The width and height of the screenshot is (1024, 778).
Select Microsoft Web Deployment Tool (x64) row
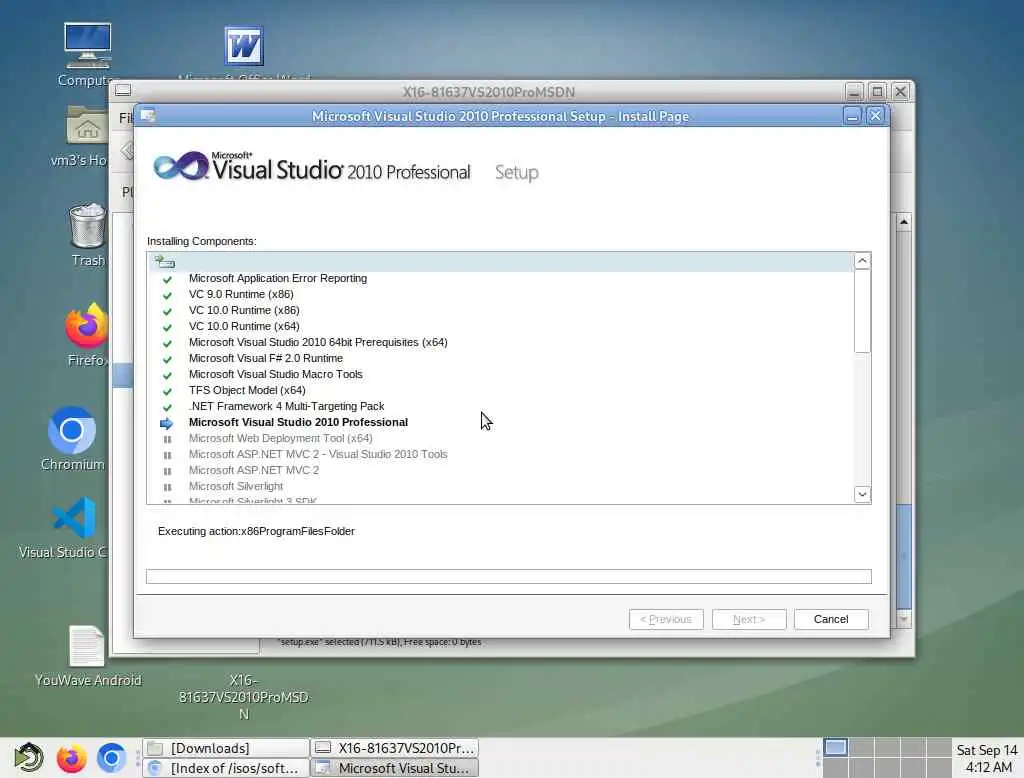tap(501, 438)
